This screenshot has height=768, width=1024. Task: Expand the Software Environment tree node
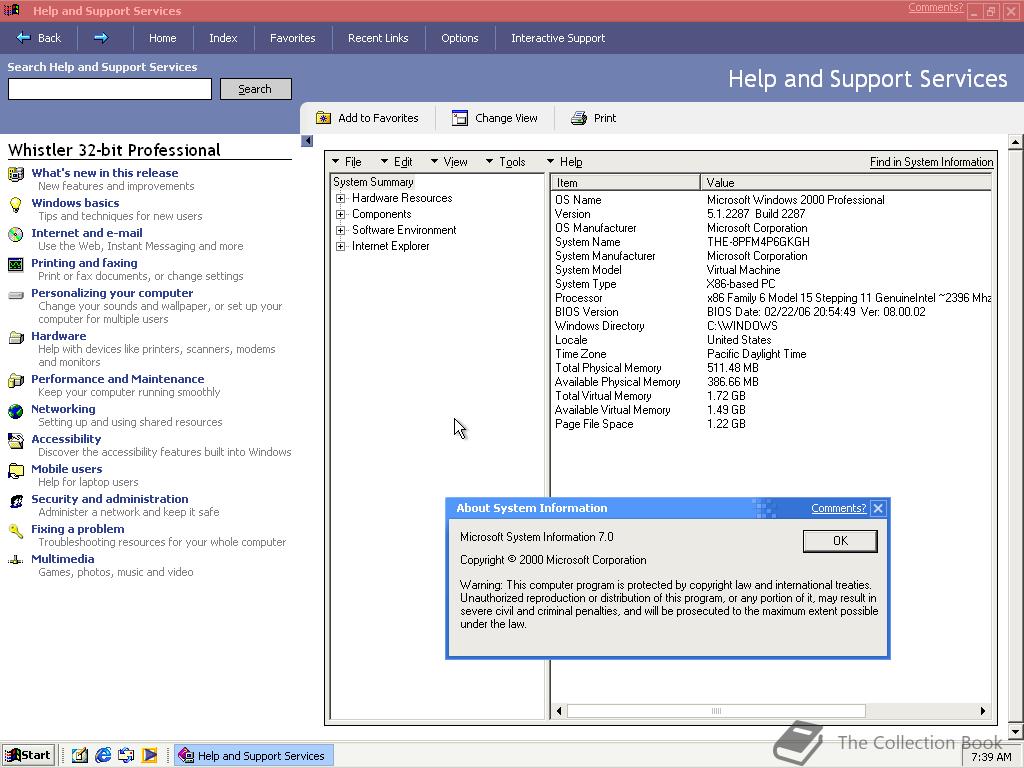pyautogui.click(x=340, y=230)
